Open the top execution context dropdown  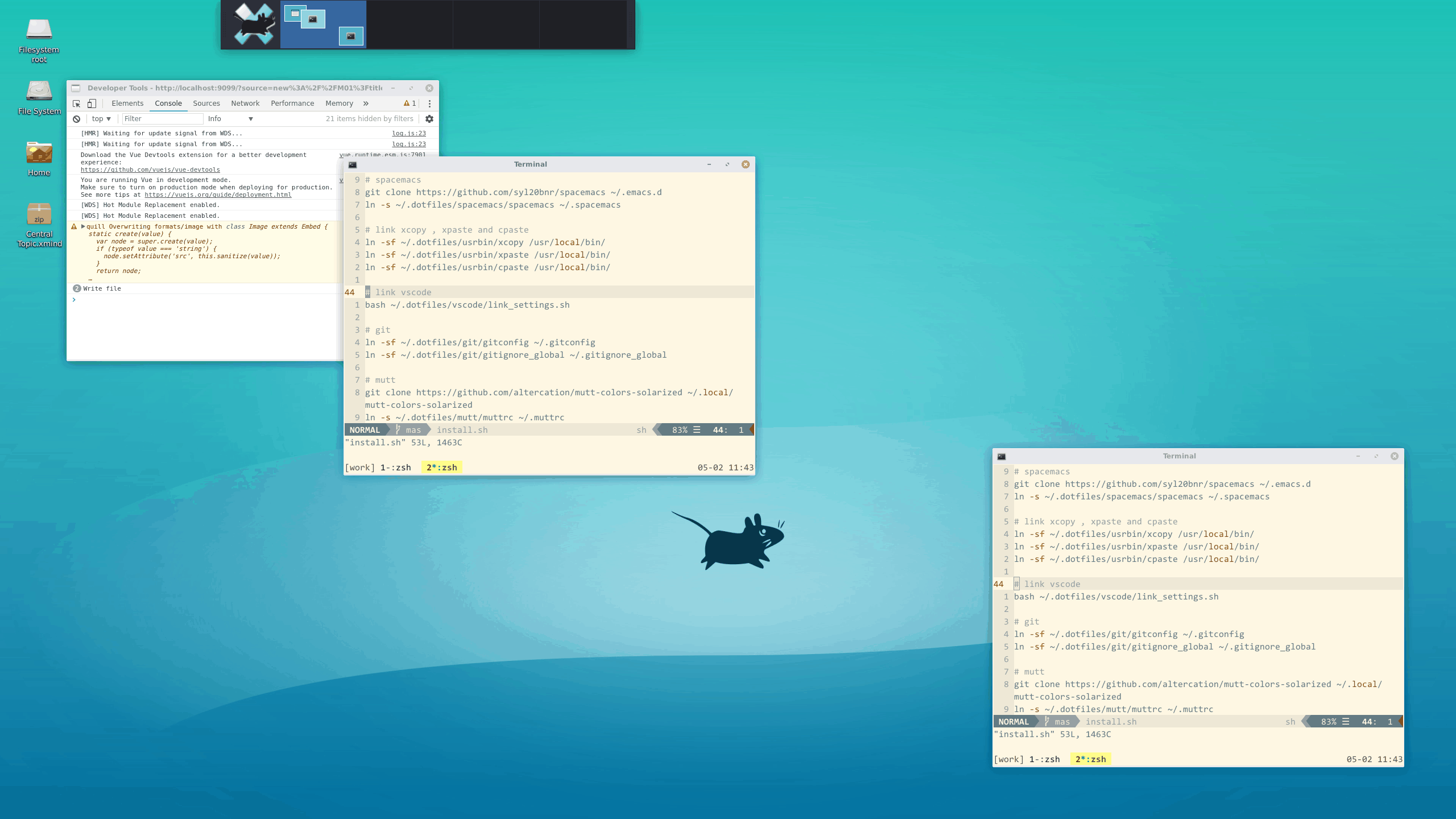[101, 119]
